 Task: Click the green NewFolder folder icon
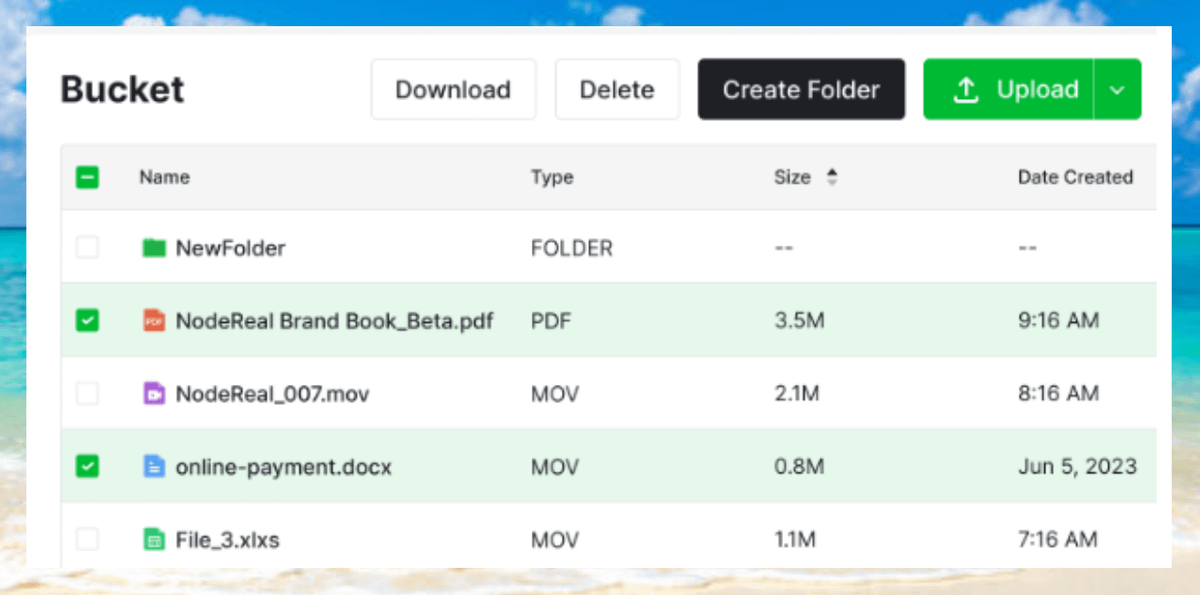153,248
